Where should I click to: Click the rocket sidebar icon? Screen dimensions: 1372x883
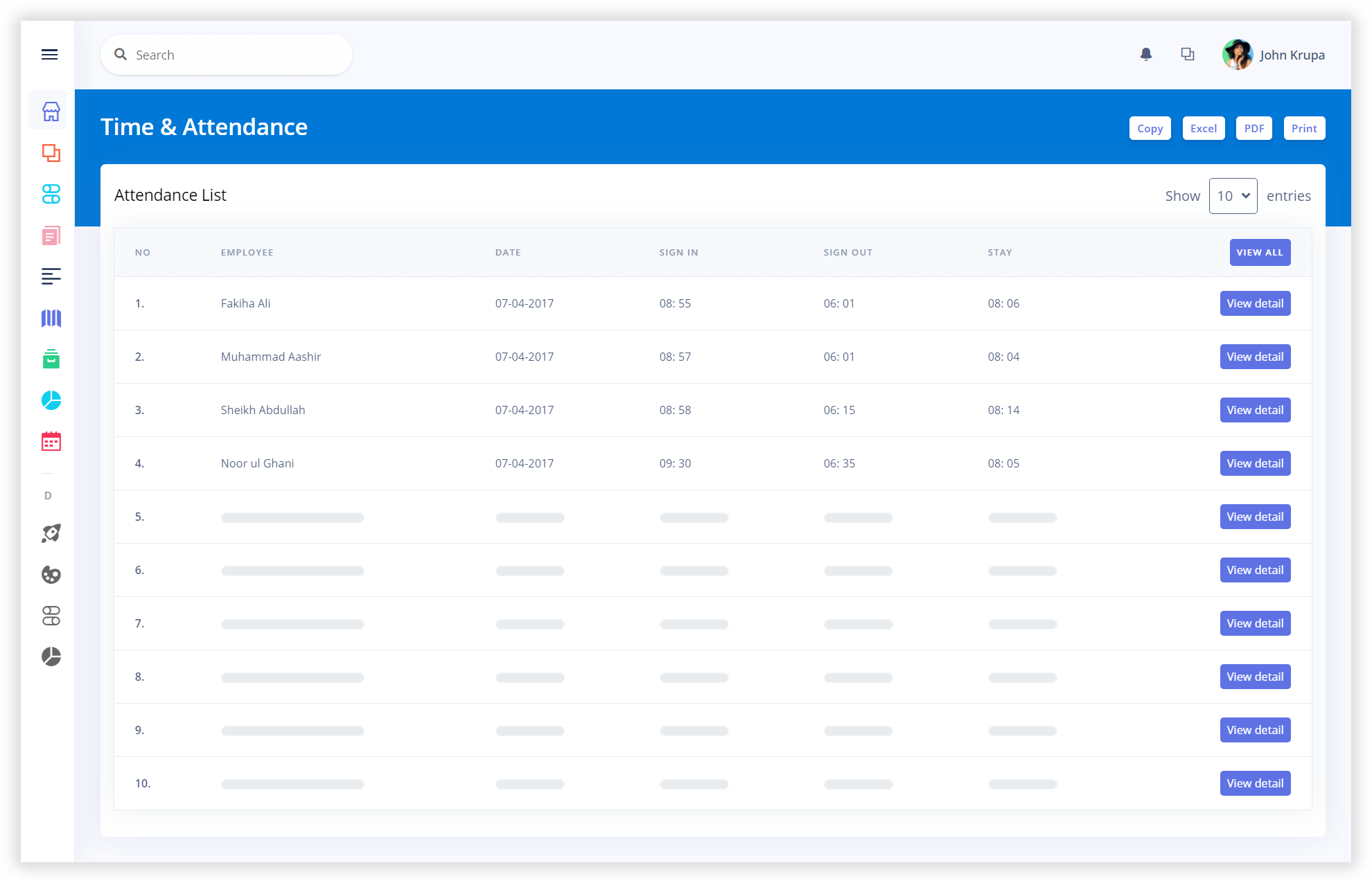pos(51,533)
